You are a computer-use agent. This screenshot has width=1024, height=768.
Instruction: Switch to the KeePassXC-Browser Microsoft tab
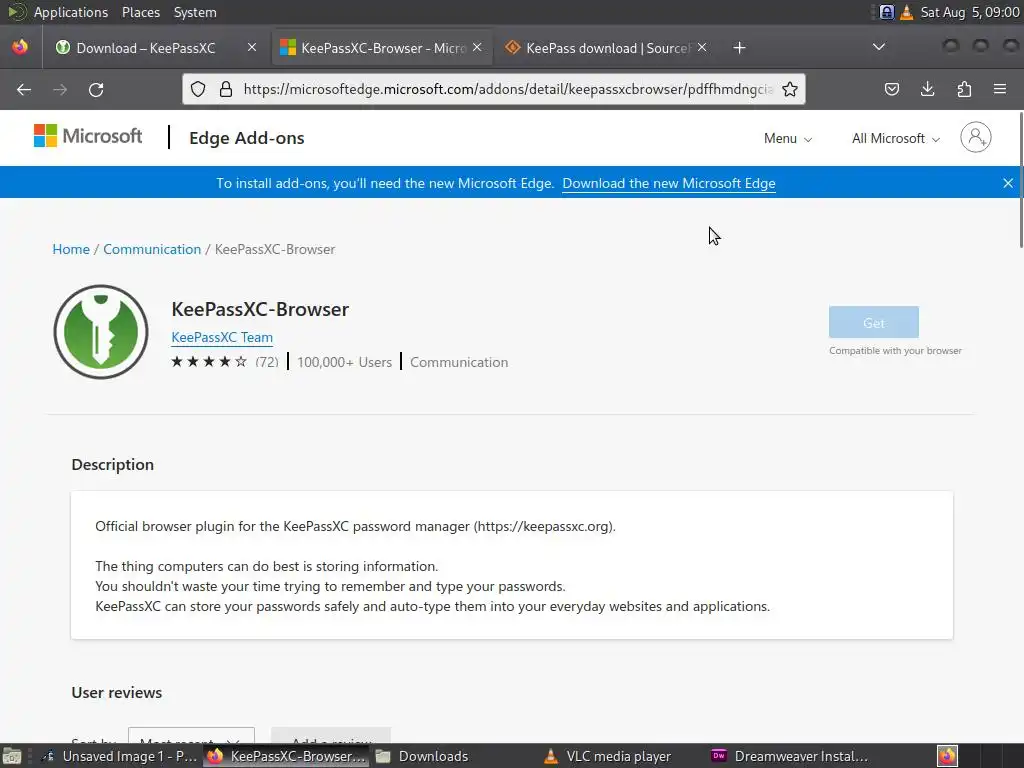pos(382,48)
